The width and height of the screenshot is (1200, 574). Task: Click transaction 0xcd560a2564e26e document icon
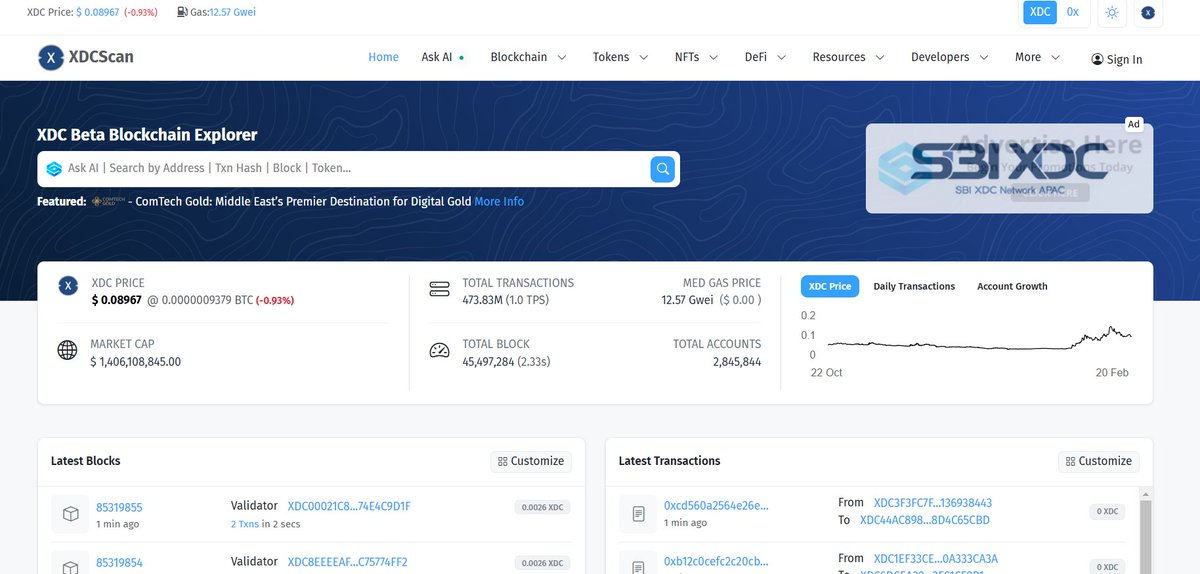[639, 514]
